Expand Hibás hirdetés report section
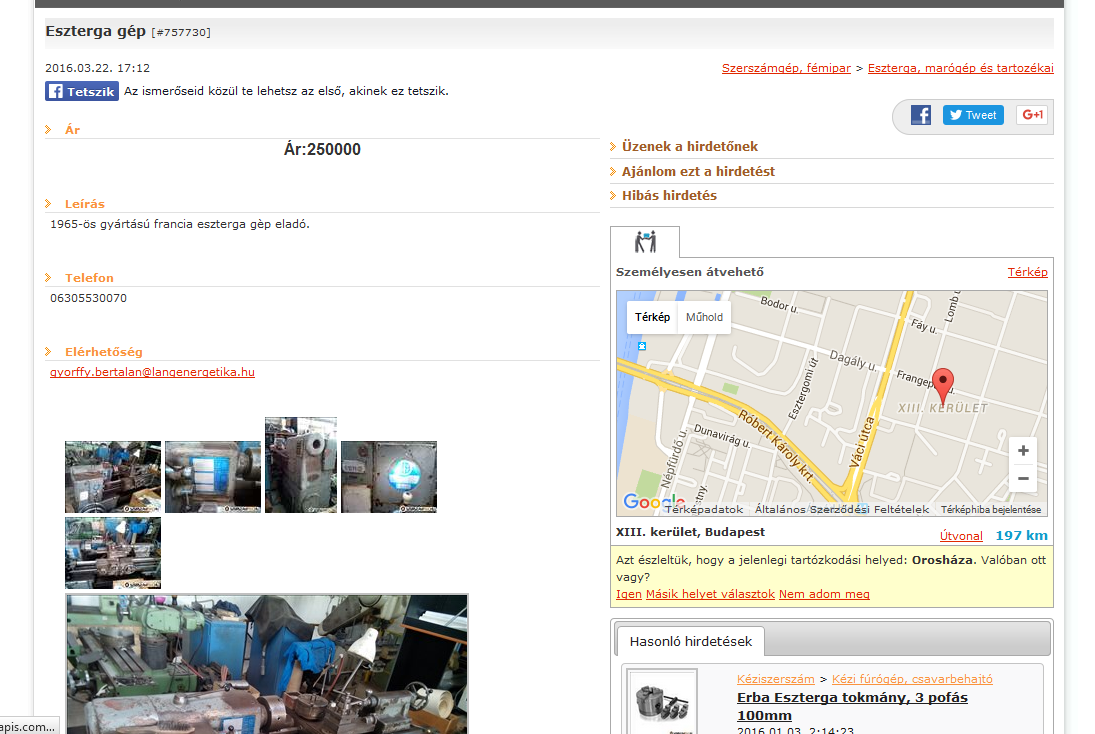 click(x=669, y=196)
